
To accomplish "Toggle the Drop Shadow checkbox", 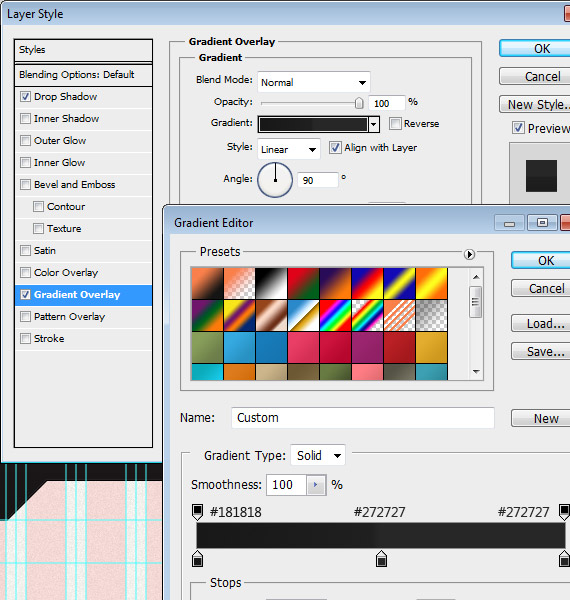I will pos(25,97).
